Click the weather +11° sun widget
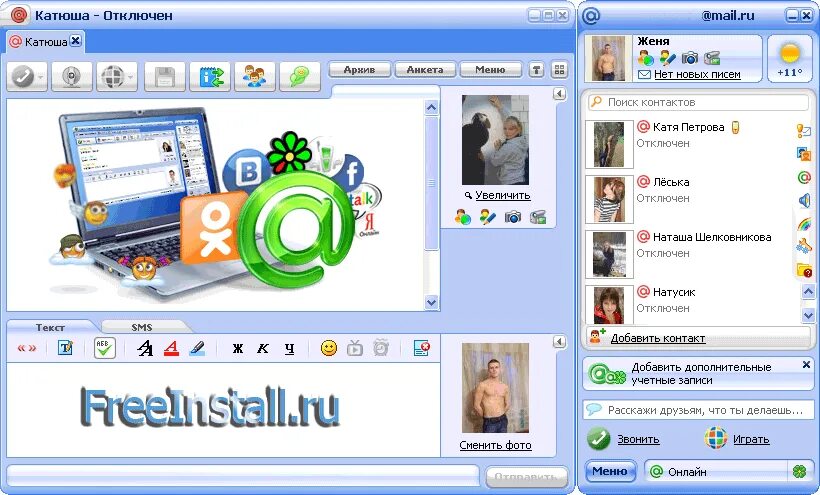The width and height of the screenshot is (820, 495). [x=790, y=59]
